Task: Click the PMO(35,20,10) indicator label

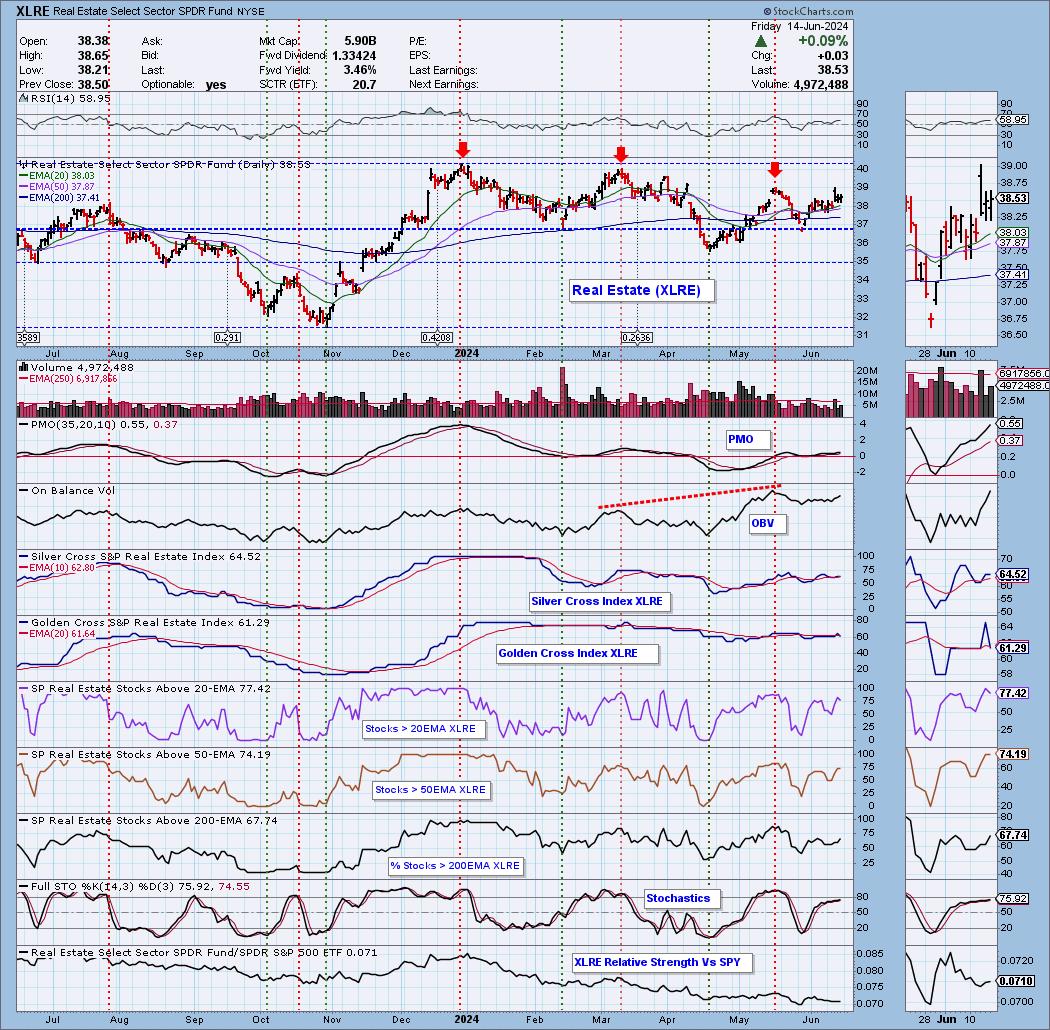Action: (97, 425)
